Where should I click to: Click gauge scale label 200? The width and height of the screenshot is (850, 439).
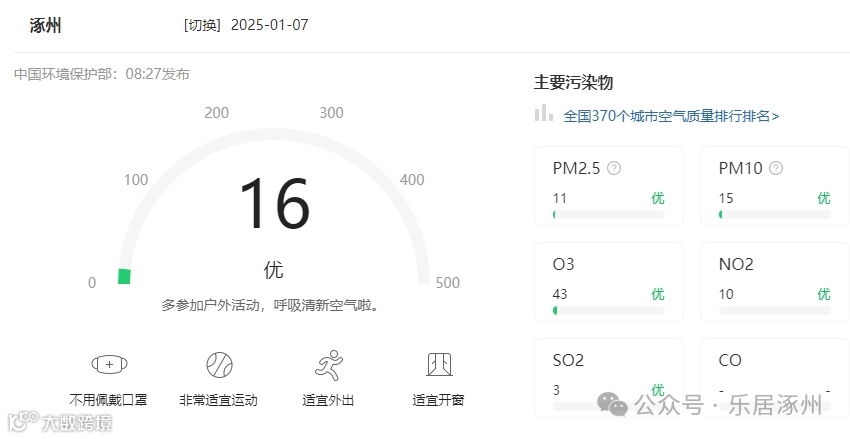[216, 113]
